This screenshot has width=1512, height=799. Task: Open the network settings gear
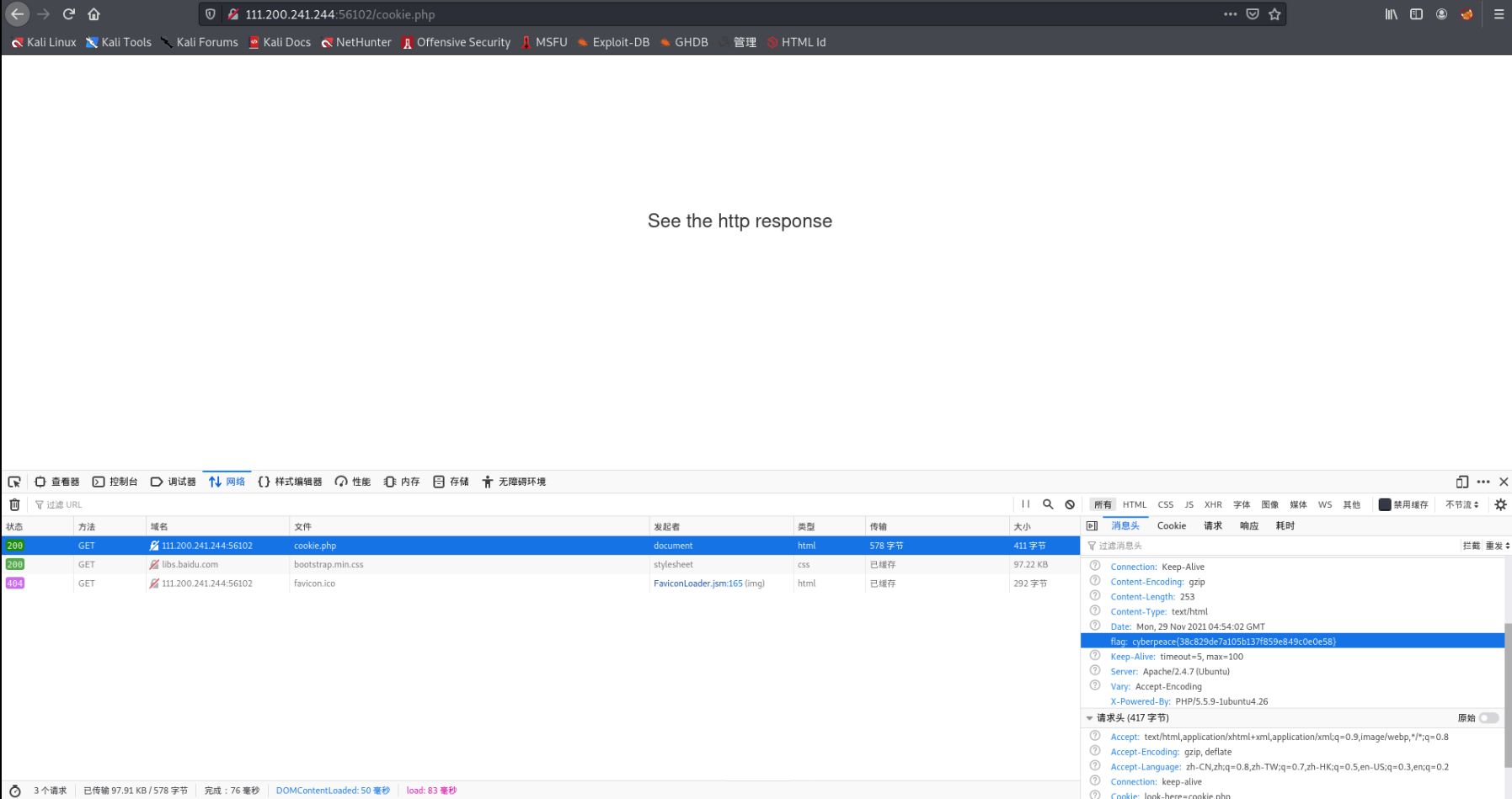click(1500, 504)
